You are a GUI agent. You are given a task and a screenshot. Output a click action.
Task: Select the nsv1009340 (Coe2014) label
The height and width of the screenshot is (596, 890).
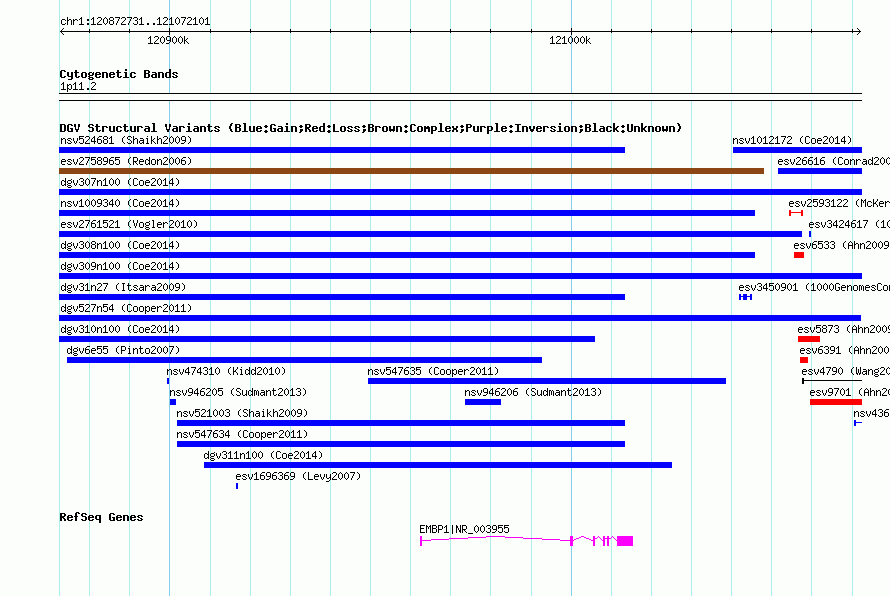click(x=120, y=203)
